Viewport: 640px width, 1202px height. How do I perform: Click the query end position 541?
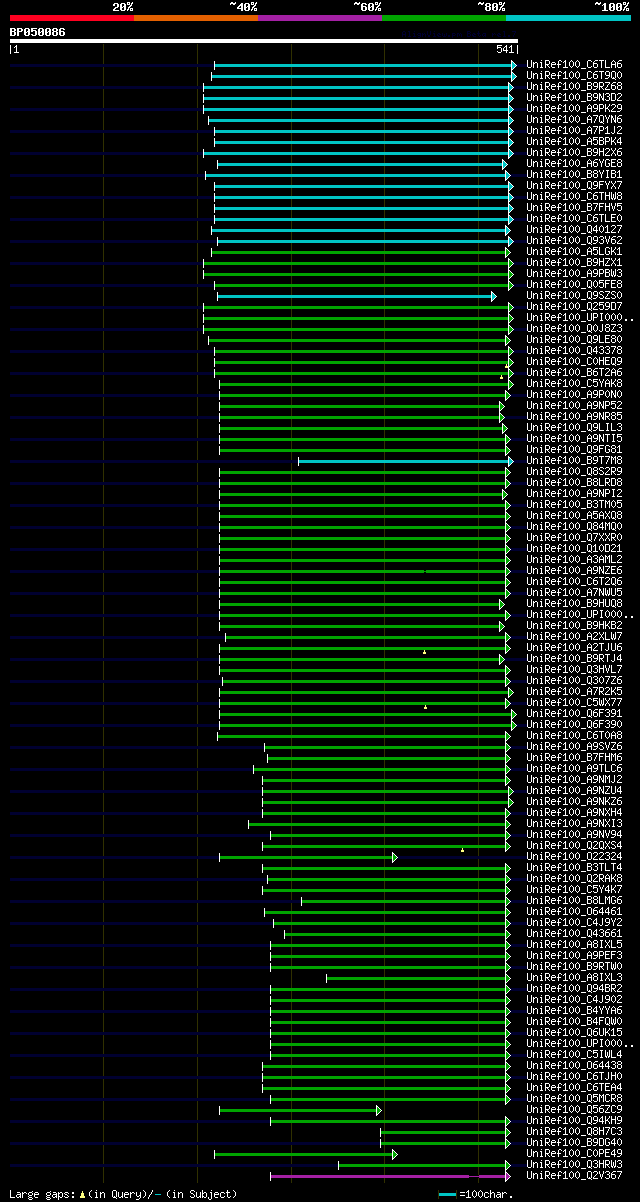pos(505,49)
